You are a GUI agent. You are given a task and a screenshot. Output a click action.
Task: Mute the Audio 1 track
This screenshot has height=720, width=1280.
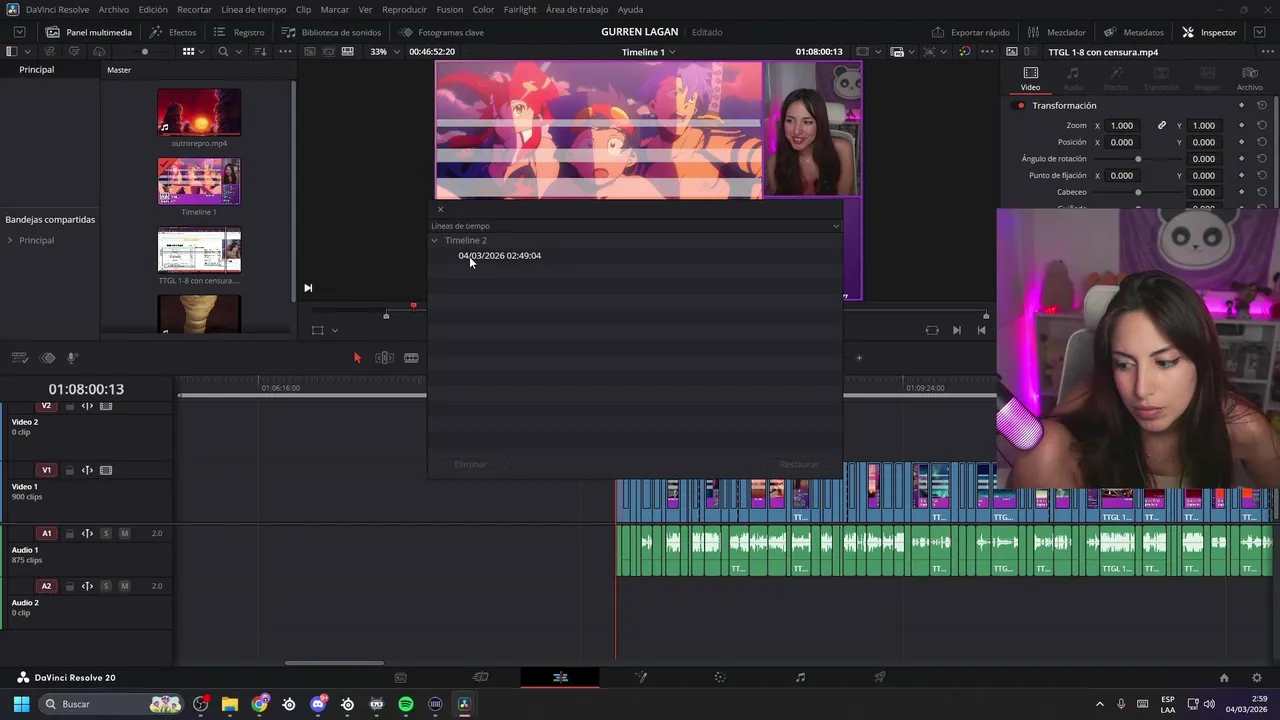[x=124, y=533]
